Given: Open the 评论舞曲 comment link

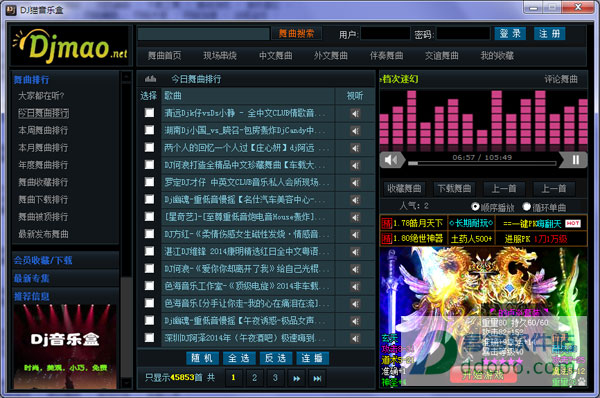Looking at the screenshot, I should [561, 79].
